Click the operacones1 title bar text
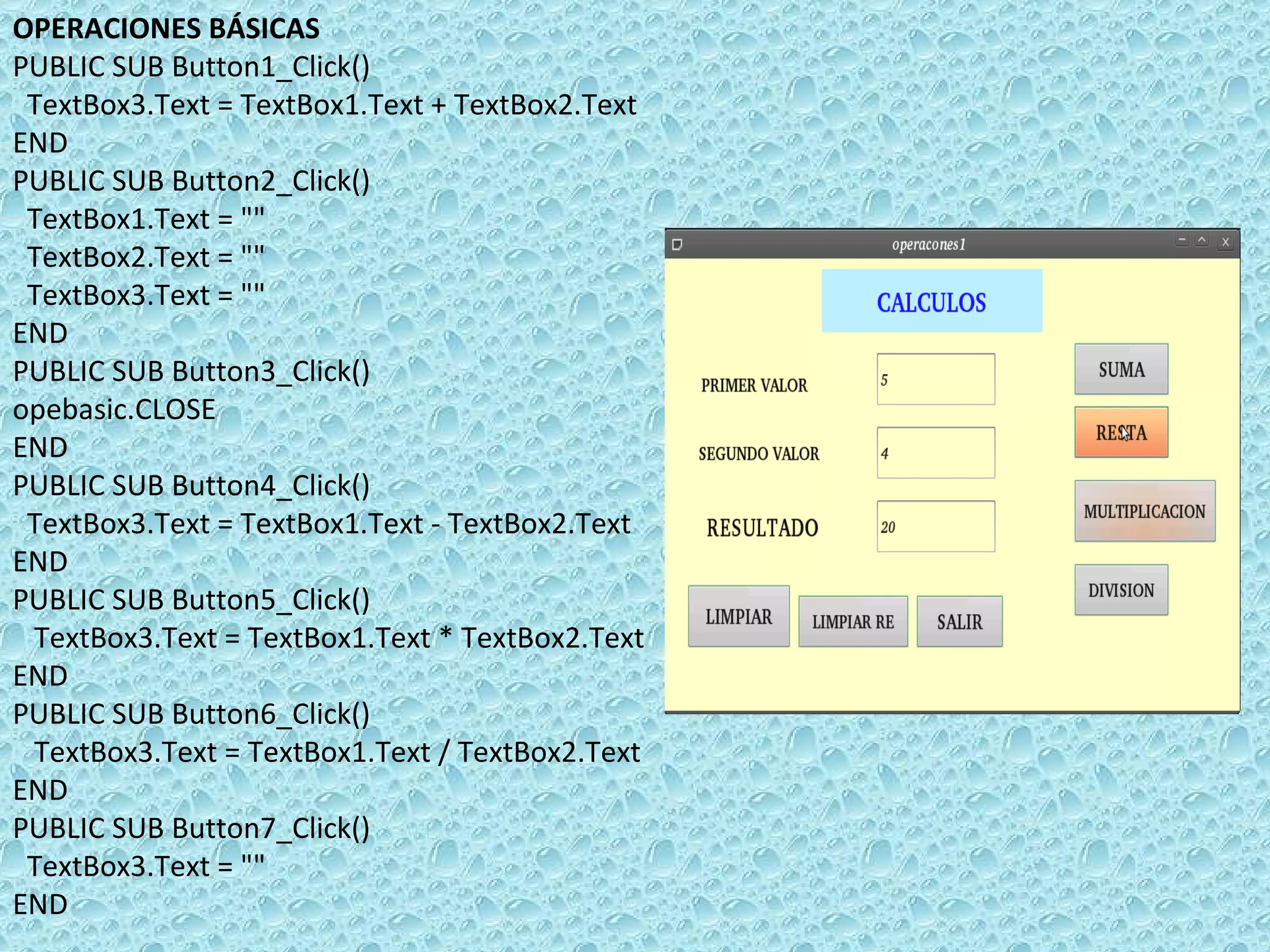The image size is (1270, 952). coord(928,244)
